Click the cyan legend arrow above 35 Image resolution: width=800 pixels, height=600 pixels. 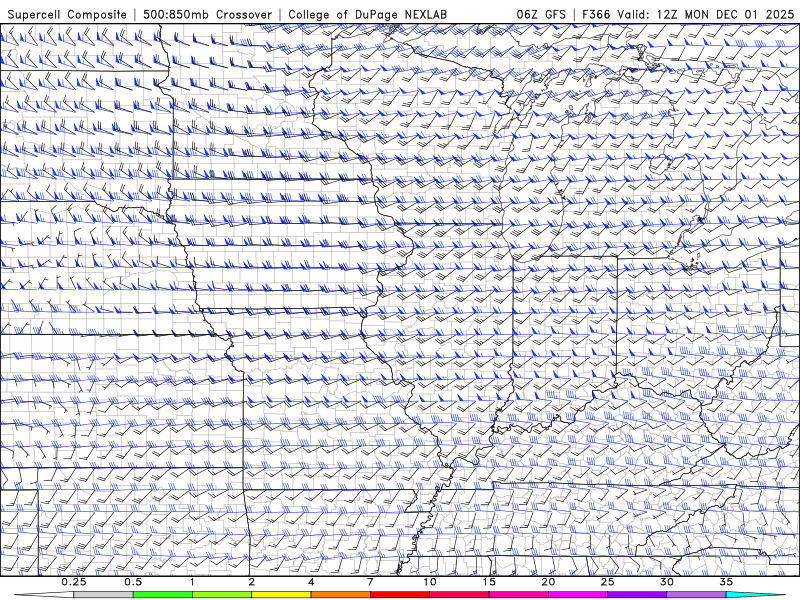pos(755,595)
